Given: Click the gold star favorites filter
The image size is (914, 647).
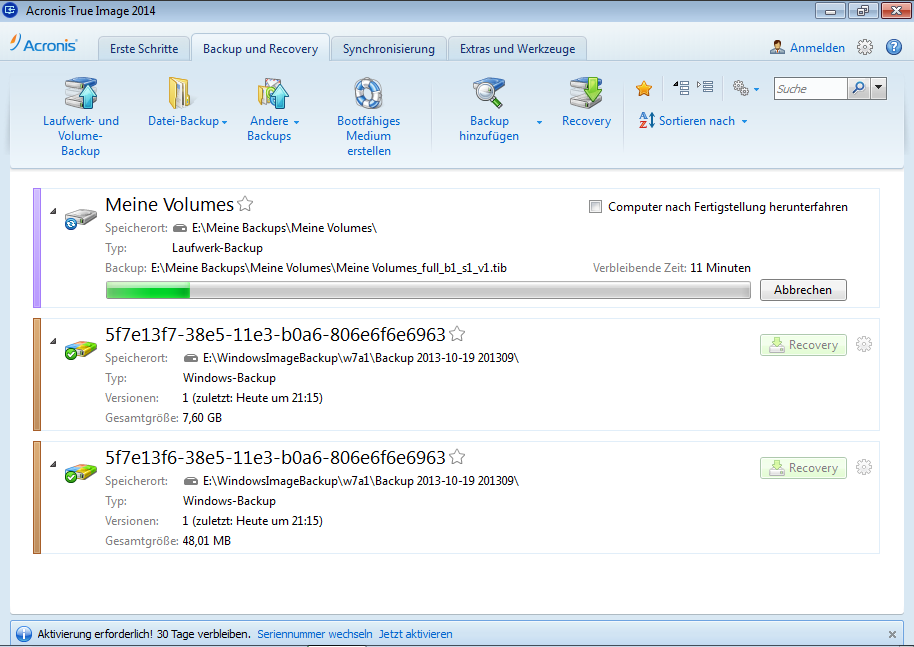Looking at the screenshot, I should point(644,89).
